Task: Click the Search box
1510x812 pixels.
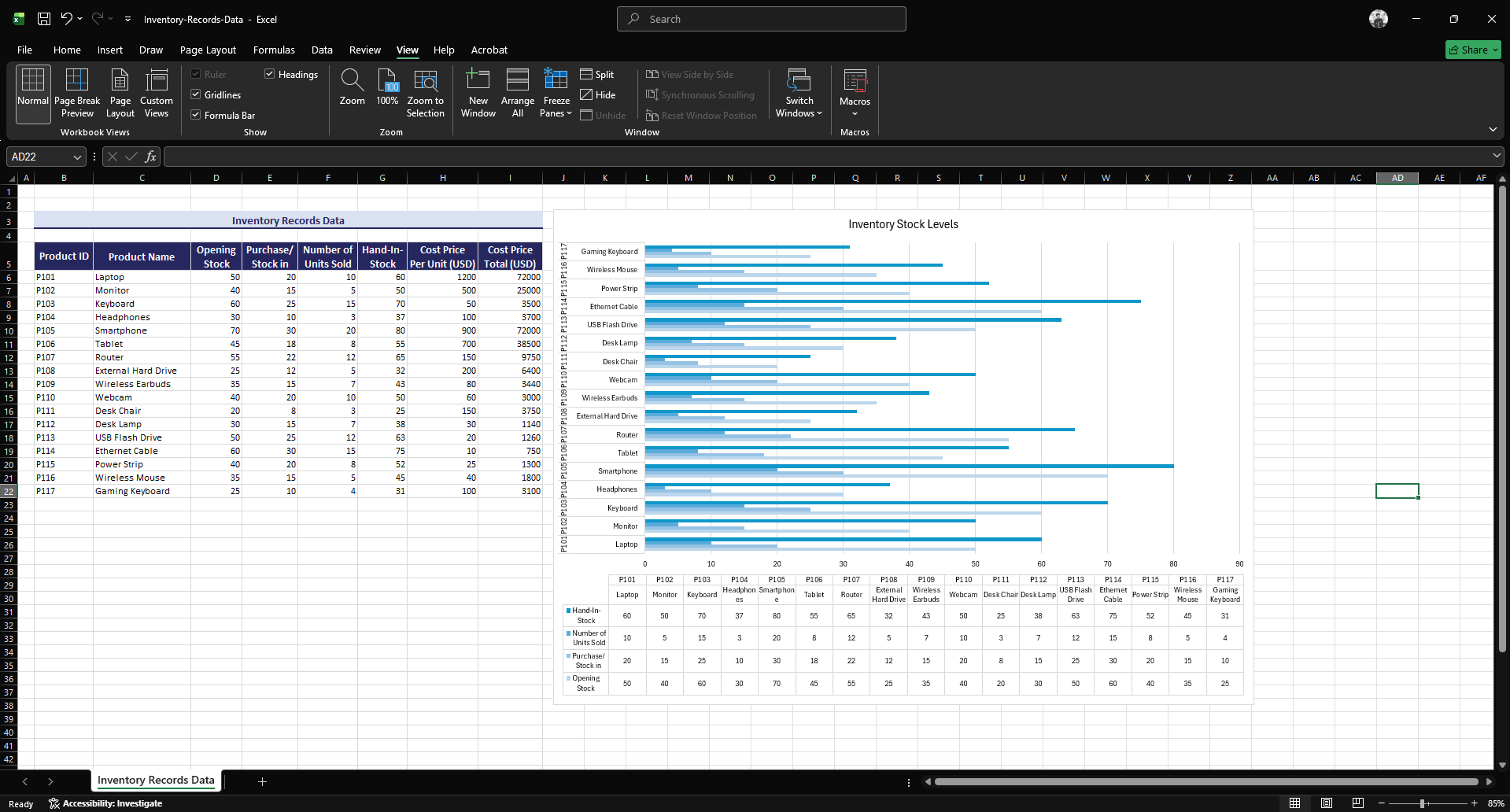Action: (761, 19)
